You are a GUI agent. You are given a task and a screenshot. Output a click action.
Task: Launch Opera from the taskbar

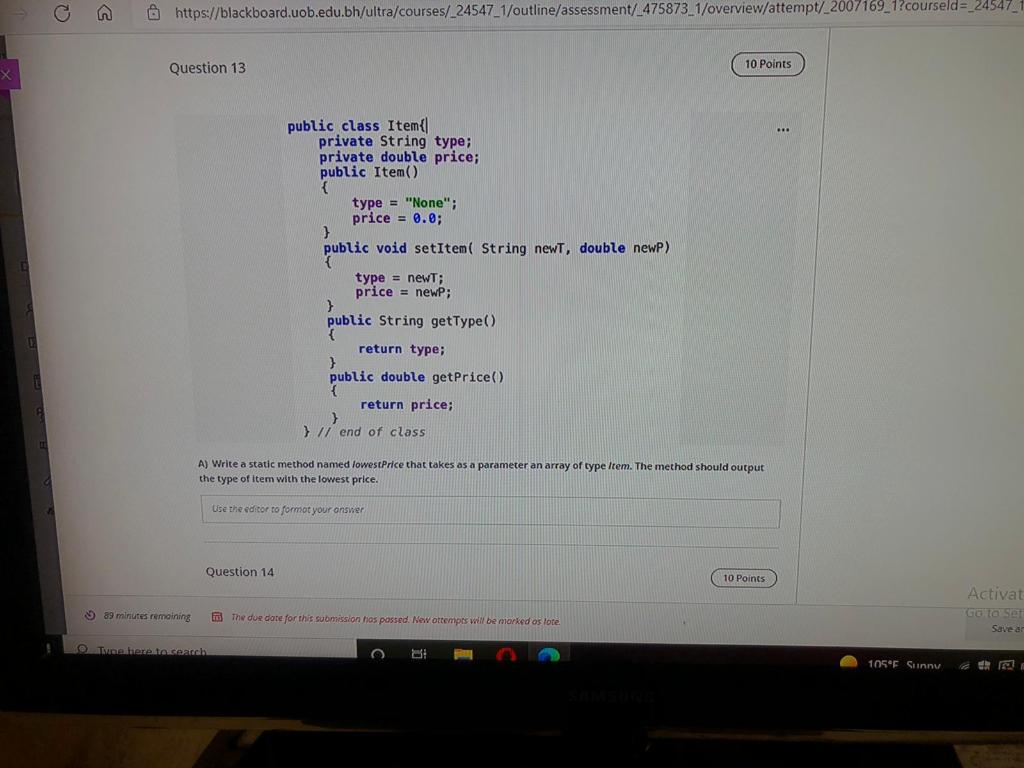[x=507, y=655]
